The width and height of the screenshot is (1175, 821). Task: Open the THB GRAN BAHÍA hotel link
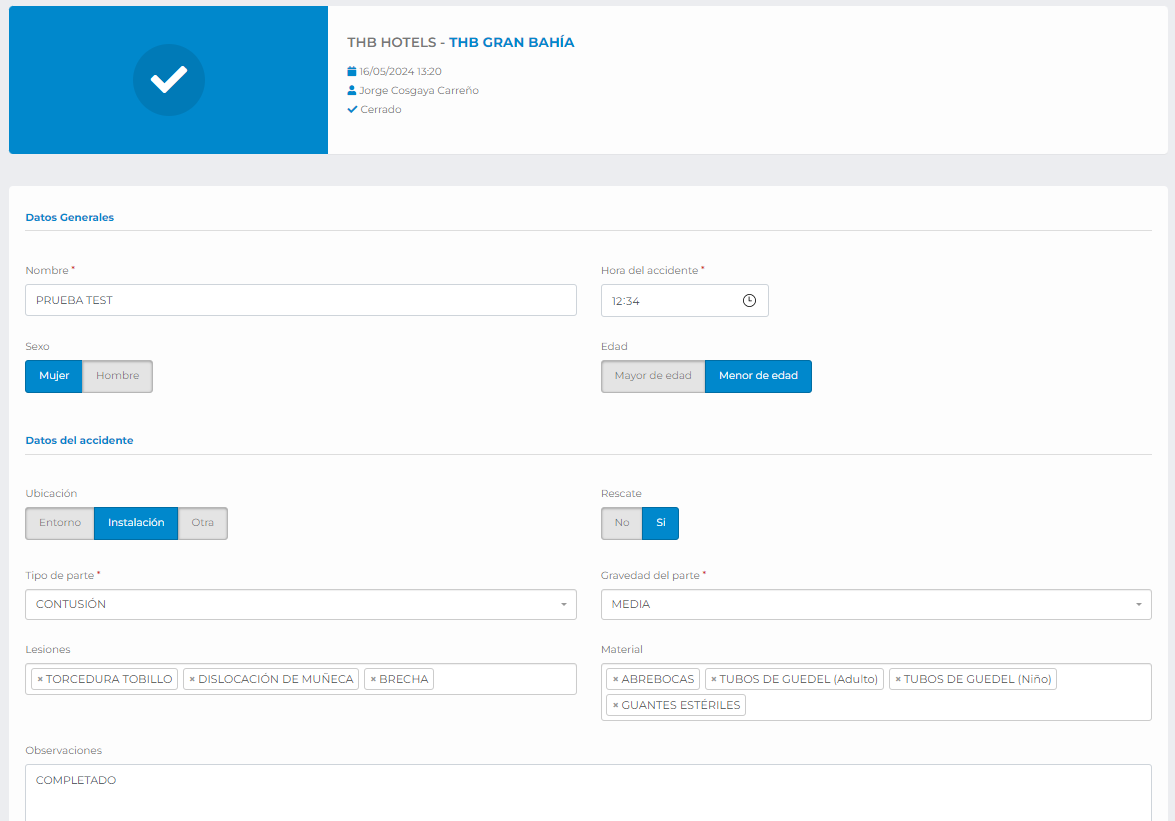coord(511,43)
